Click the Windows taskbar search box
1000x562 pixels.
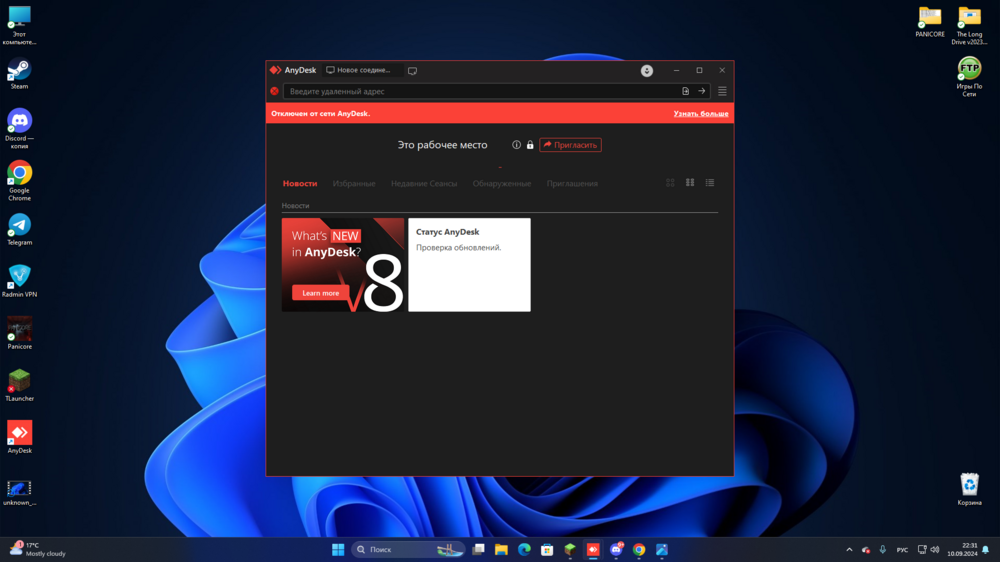point(408,549)
